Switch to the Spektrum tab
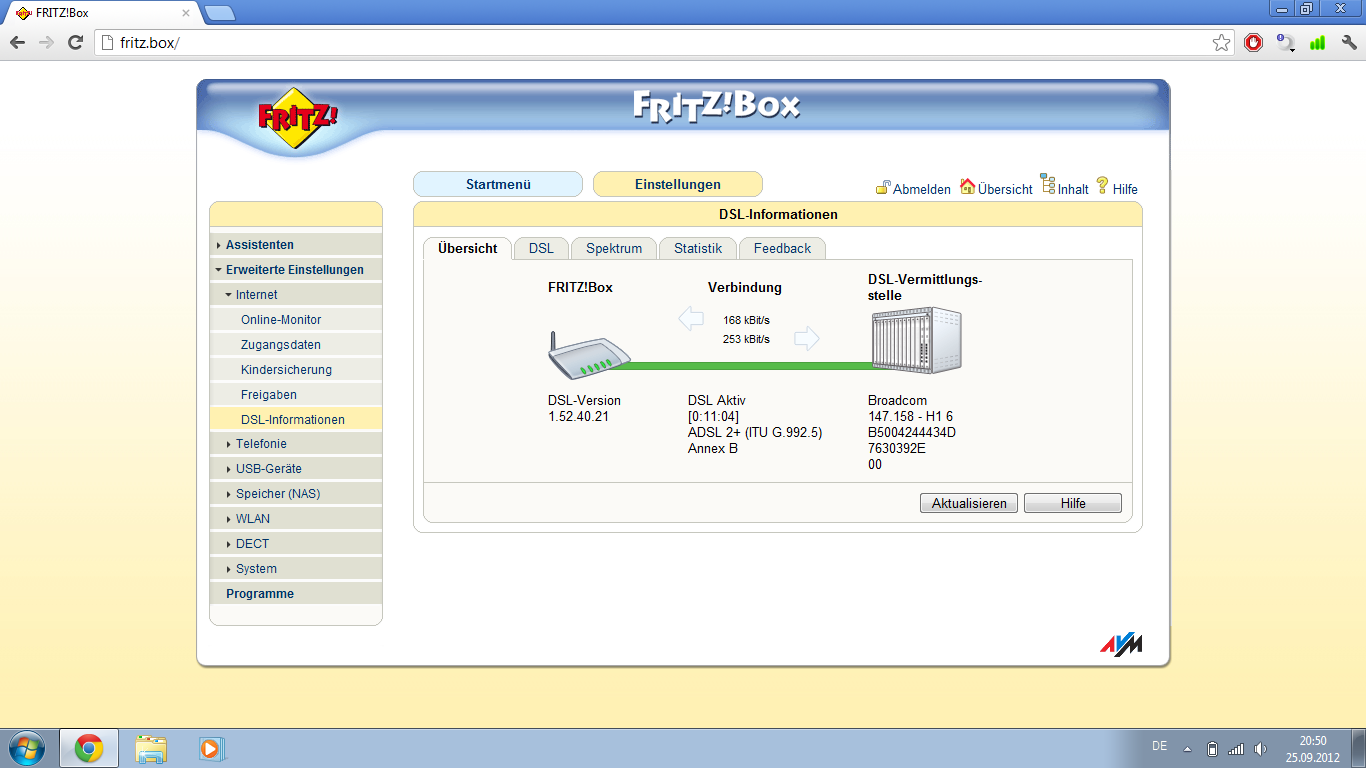 tap(614, 248)
